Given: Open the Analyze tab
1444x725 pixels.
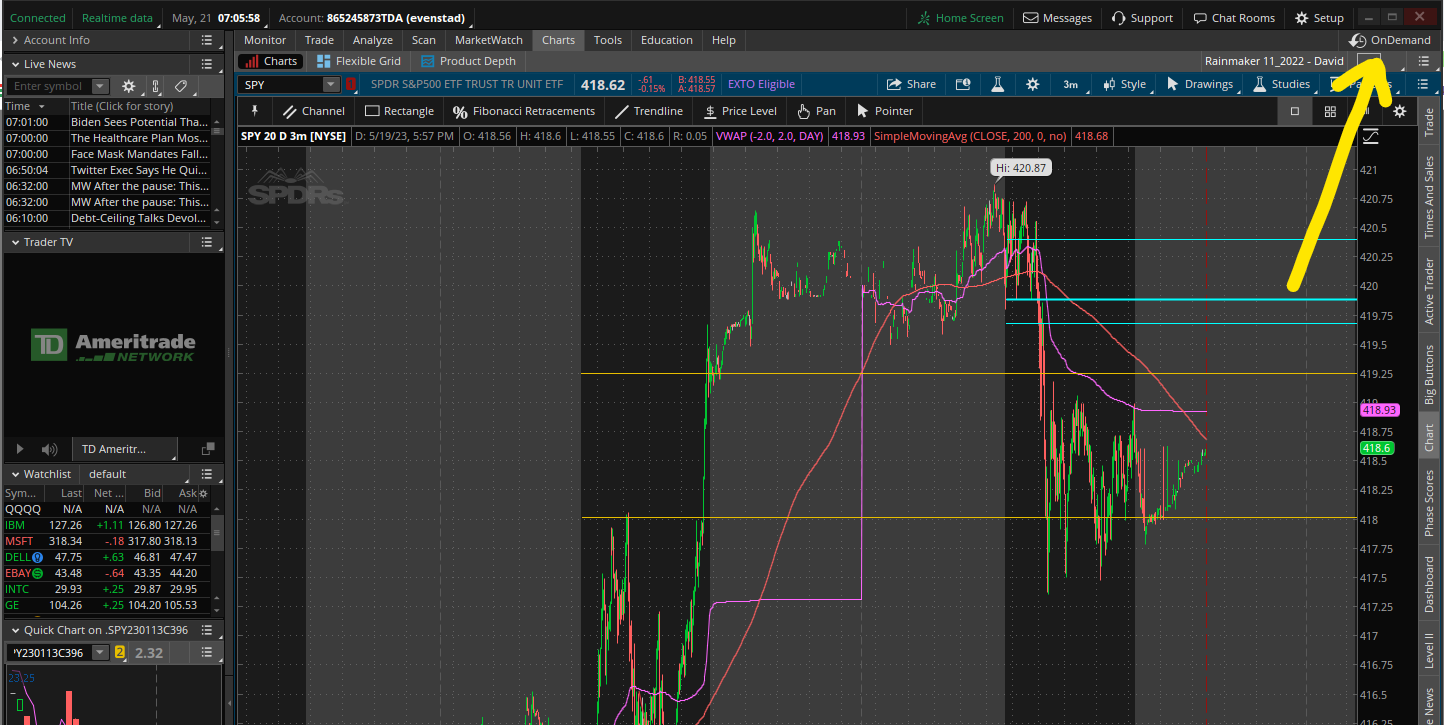Looking at the screenshot, I should (x=373, y=40).
